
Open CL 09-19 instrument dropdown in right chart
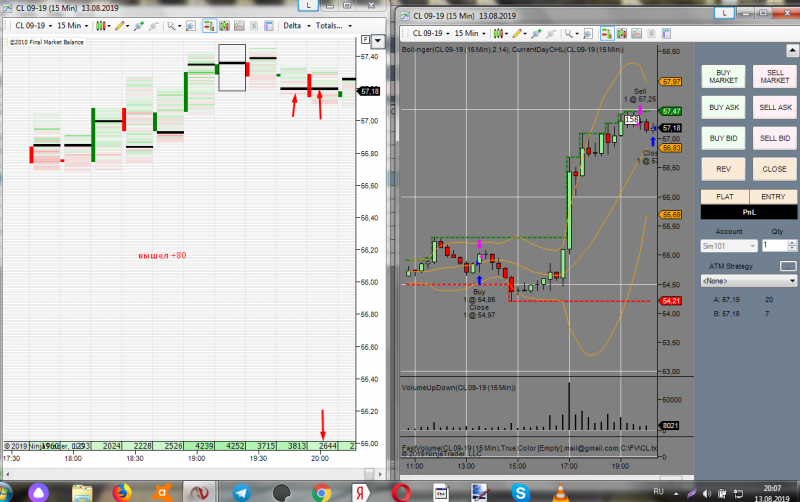click(431, 34)
